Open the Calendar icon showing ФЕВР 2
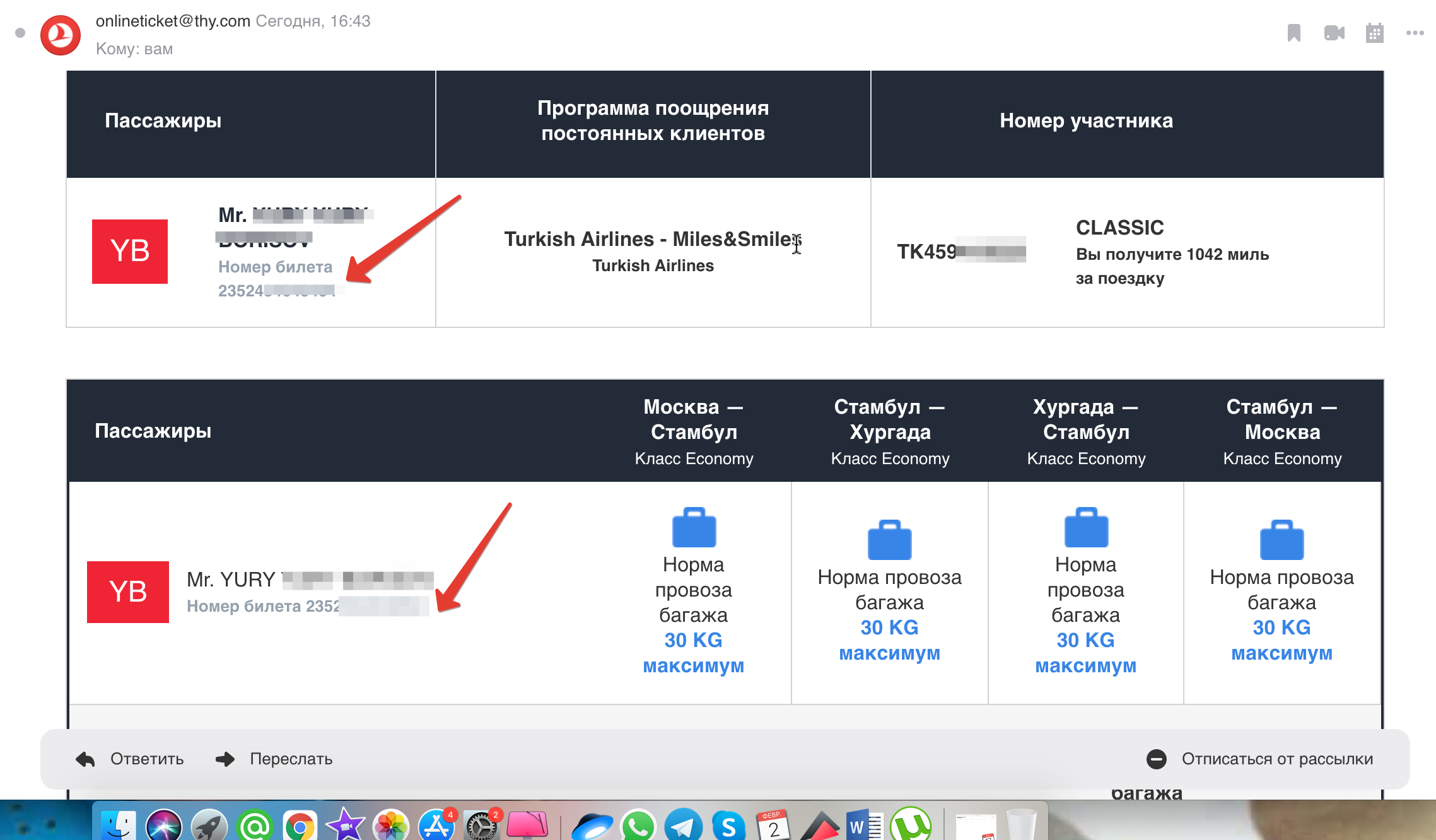This screenshot has width=1436, height=840. point(774,825)
